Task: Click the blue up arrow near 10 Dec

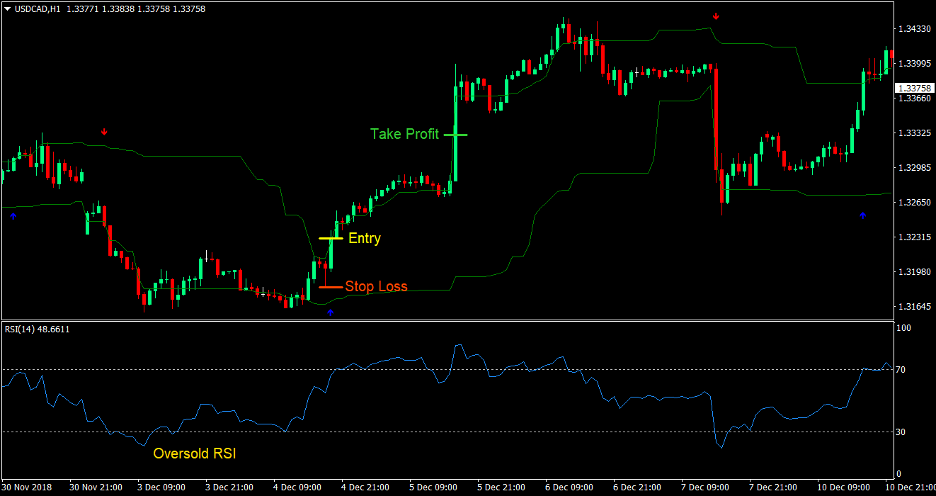Action: (863, 215)
